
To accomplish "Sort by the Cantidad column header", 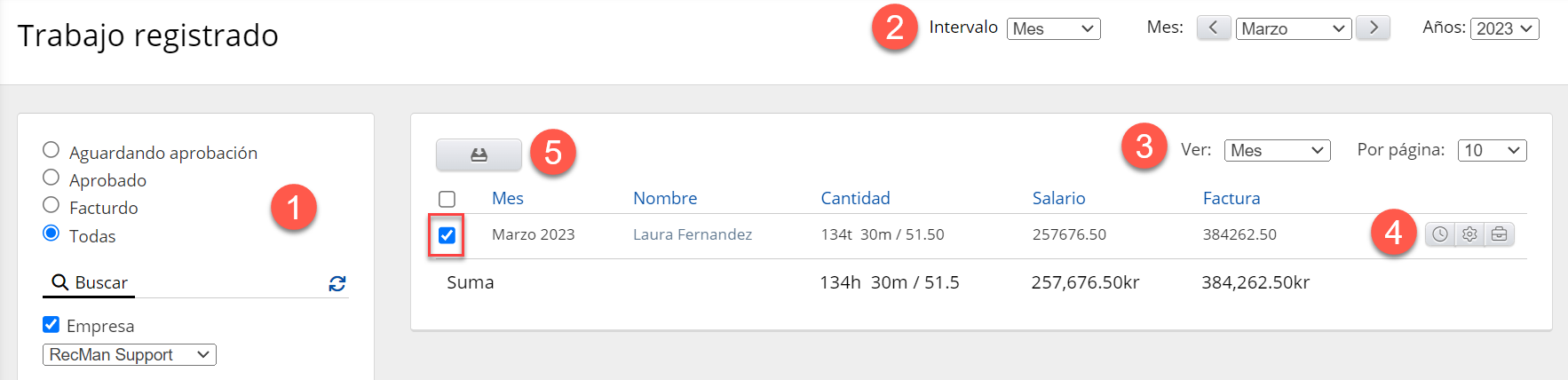I will click(x=855, y=198).
